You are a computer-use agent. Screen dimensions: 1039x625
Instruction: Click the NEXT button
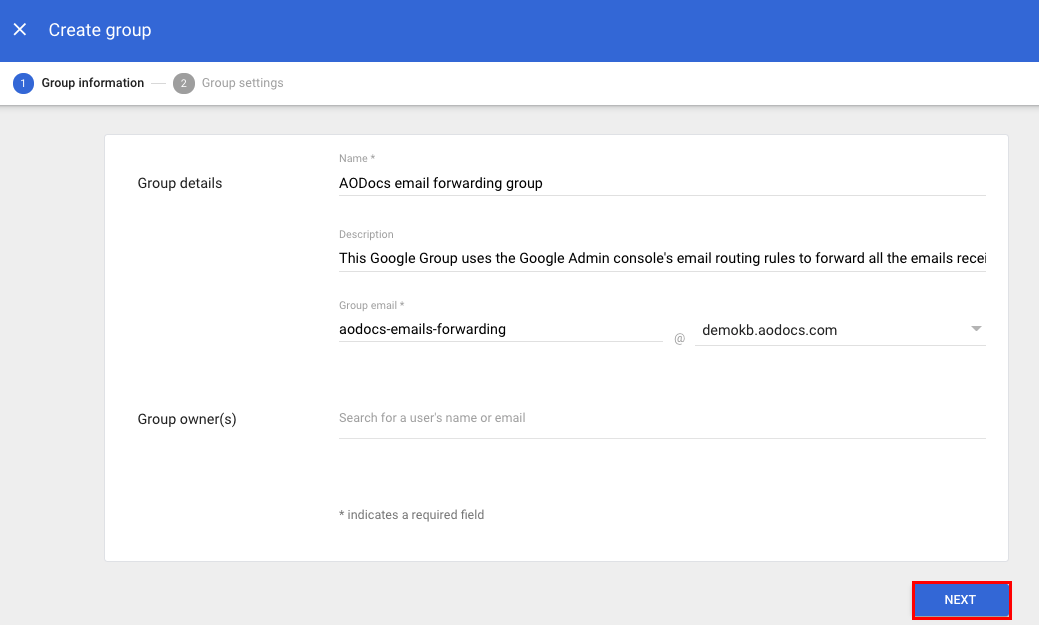(961, 600)
